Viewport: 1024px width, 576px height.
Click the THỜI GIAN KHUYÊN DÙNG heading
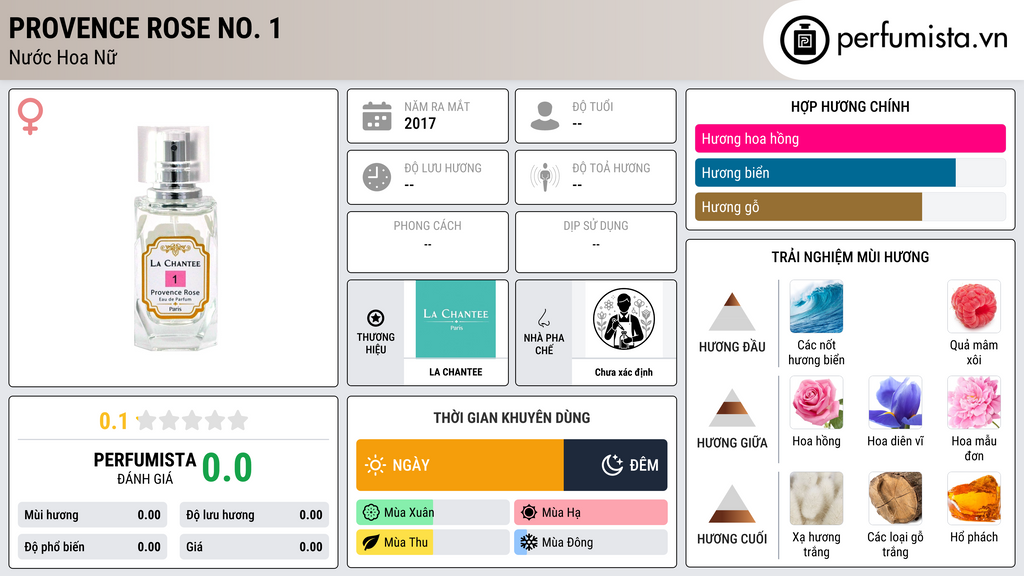coord(512,417)
